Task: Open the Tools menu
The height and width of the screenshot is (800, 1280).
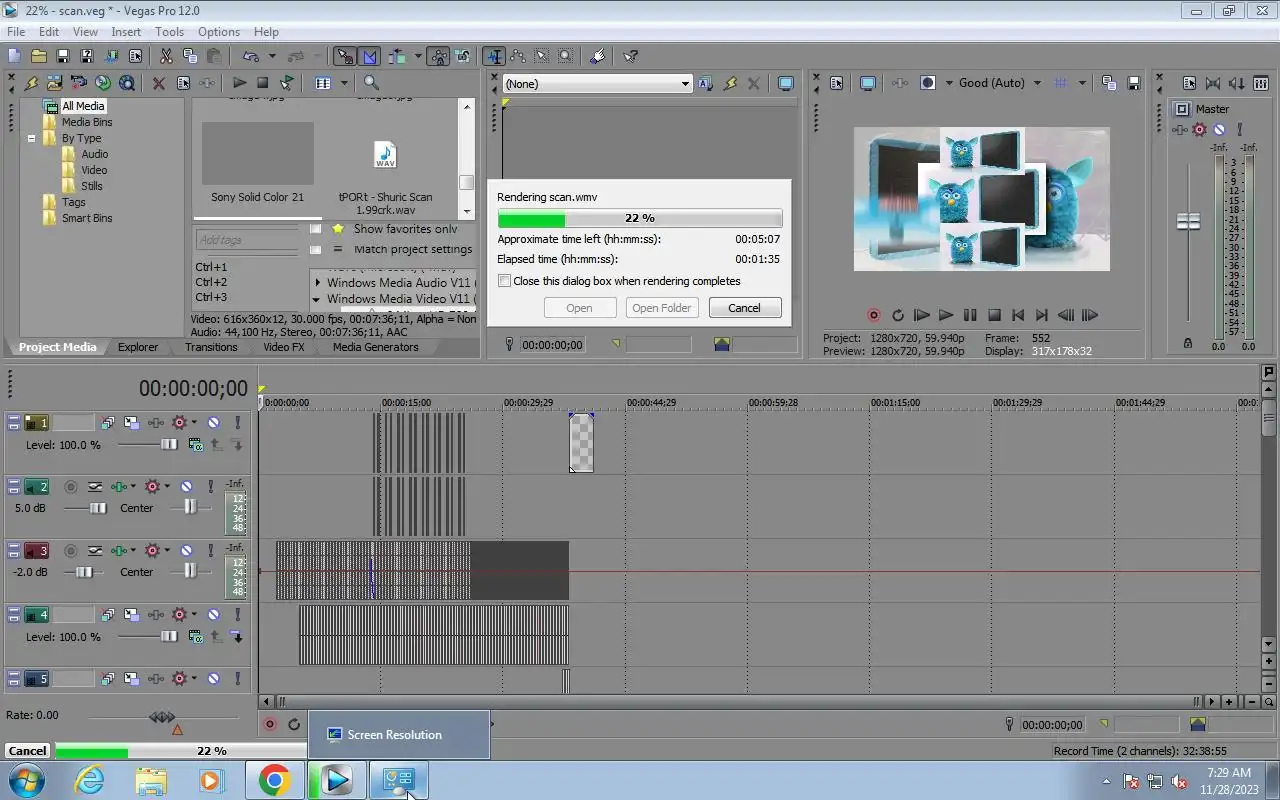Action: [169, 32]
